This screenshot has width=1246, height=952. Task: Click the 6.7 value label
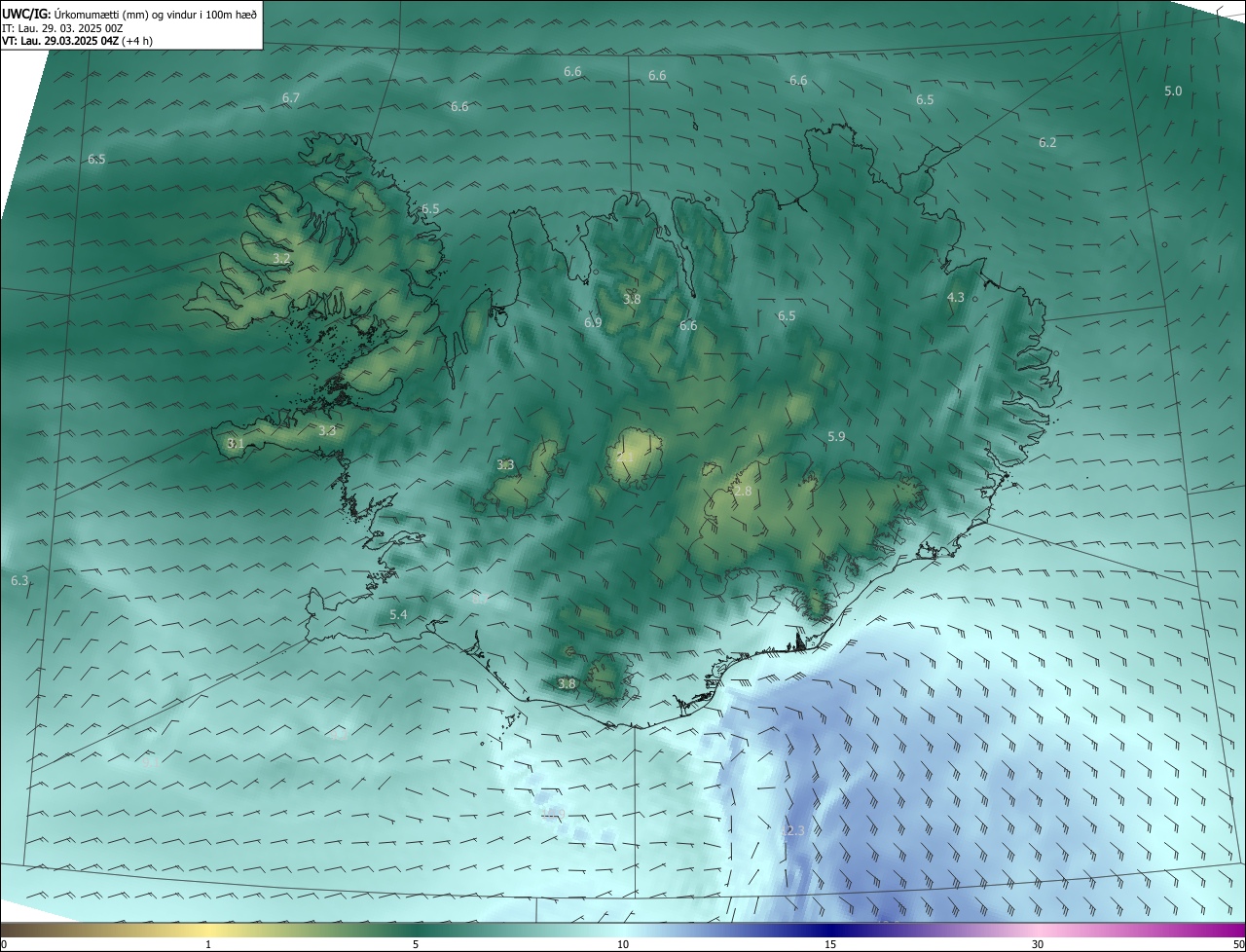pyautogui.click(x=291, y=97)
